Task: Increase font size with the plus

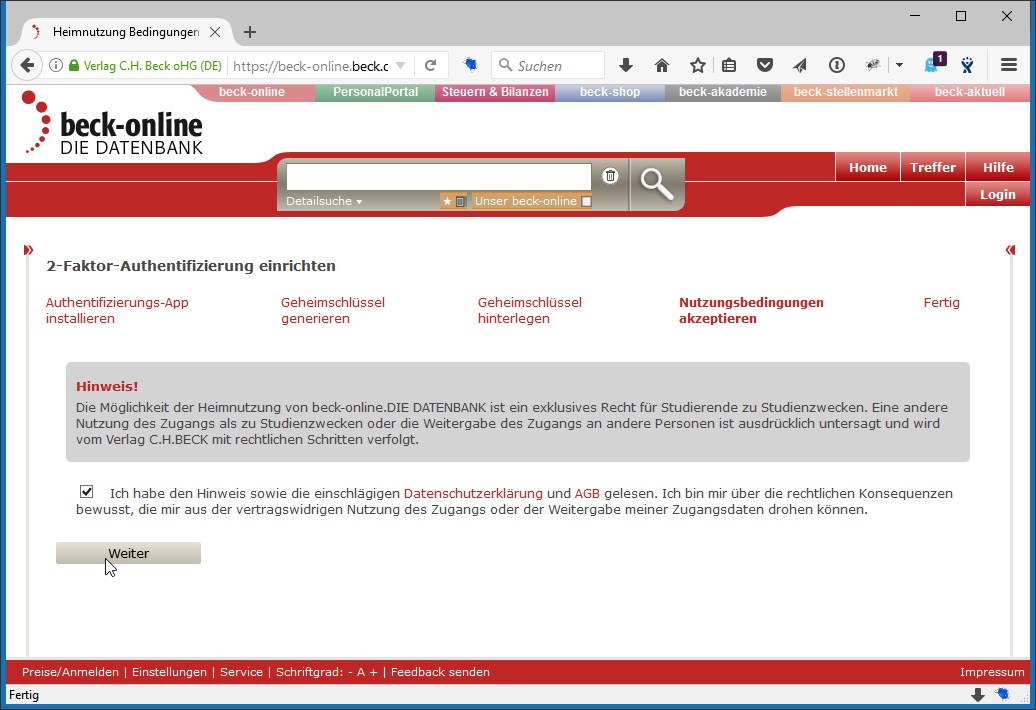Action: click(373, 672)
